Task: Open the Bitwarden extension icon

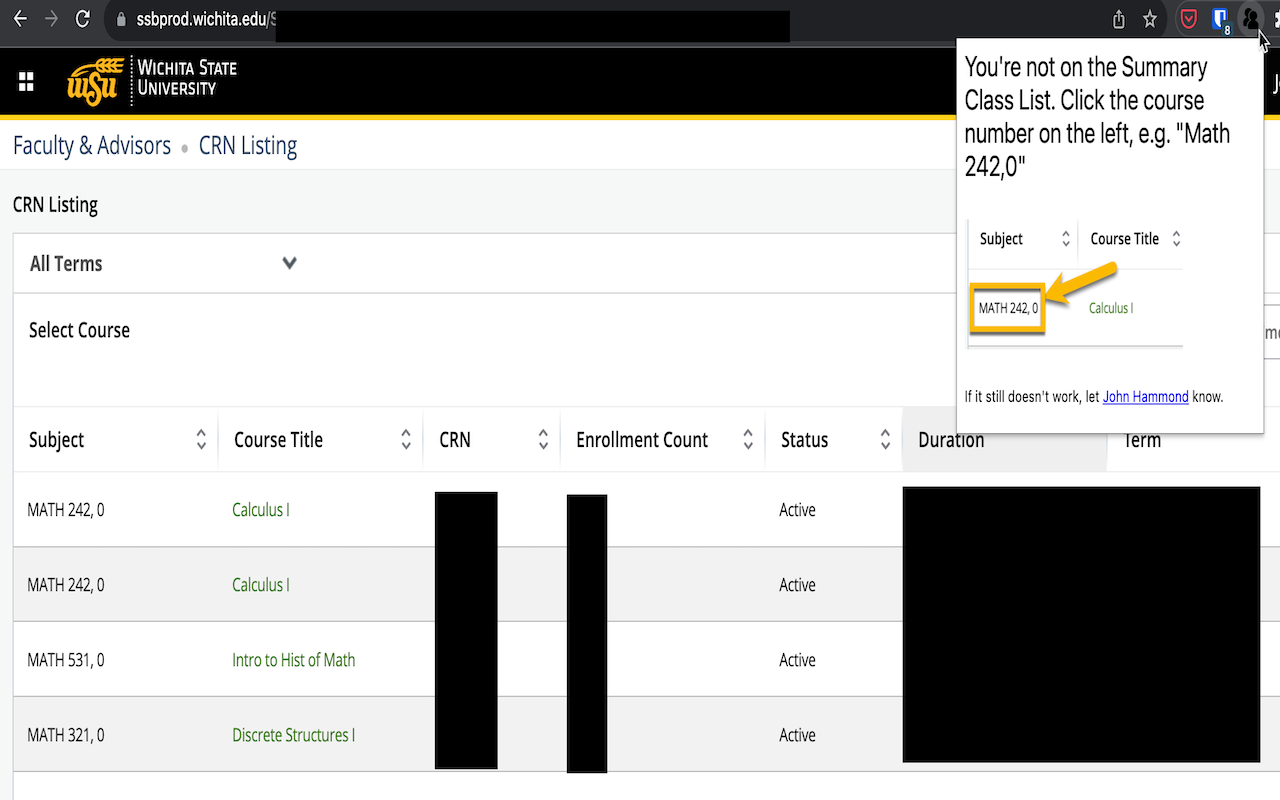Action: (1220, 19)
